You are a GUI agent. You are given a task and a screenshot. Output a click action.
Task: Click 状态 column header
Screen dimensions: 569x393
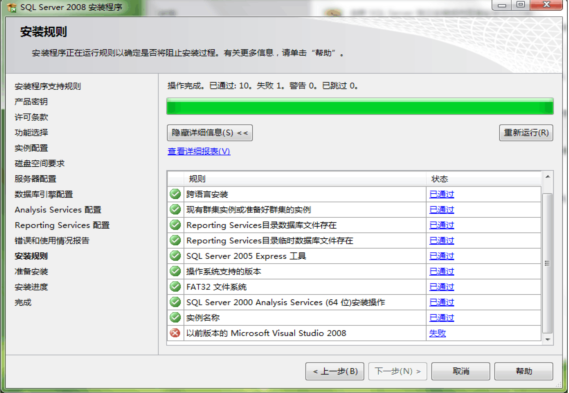point(484,179)
